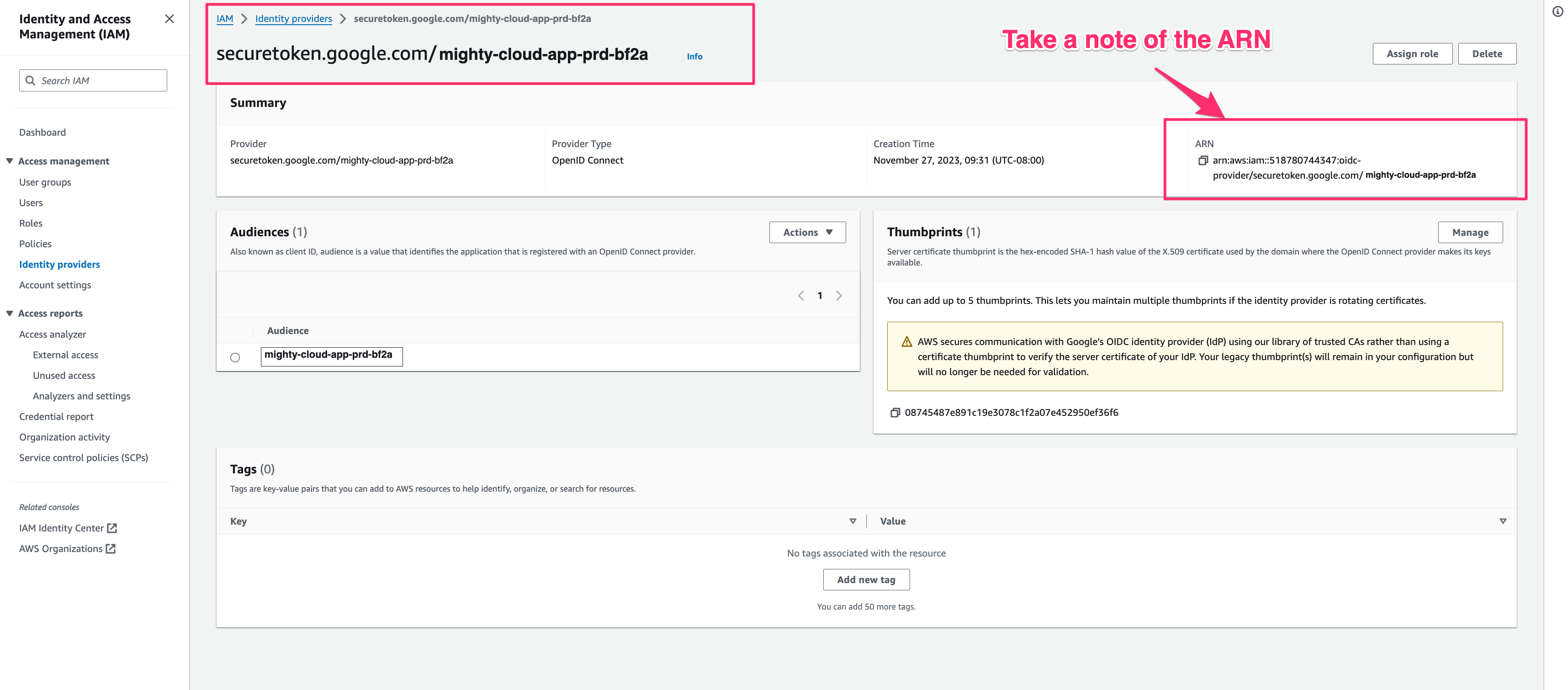Copy the thumbprint hash value icon
Screen dimensions: 1568x690
coord(895,413)
